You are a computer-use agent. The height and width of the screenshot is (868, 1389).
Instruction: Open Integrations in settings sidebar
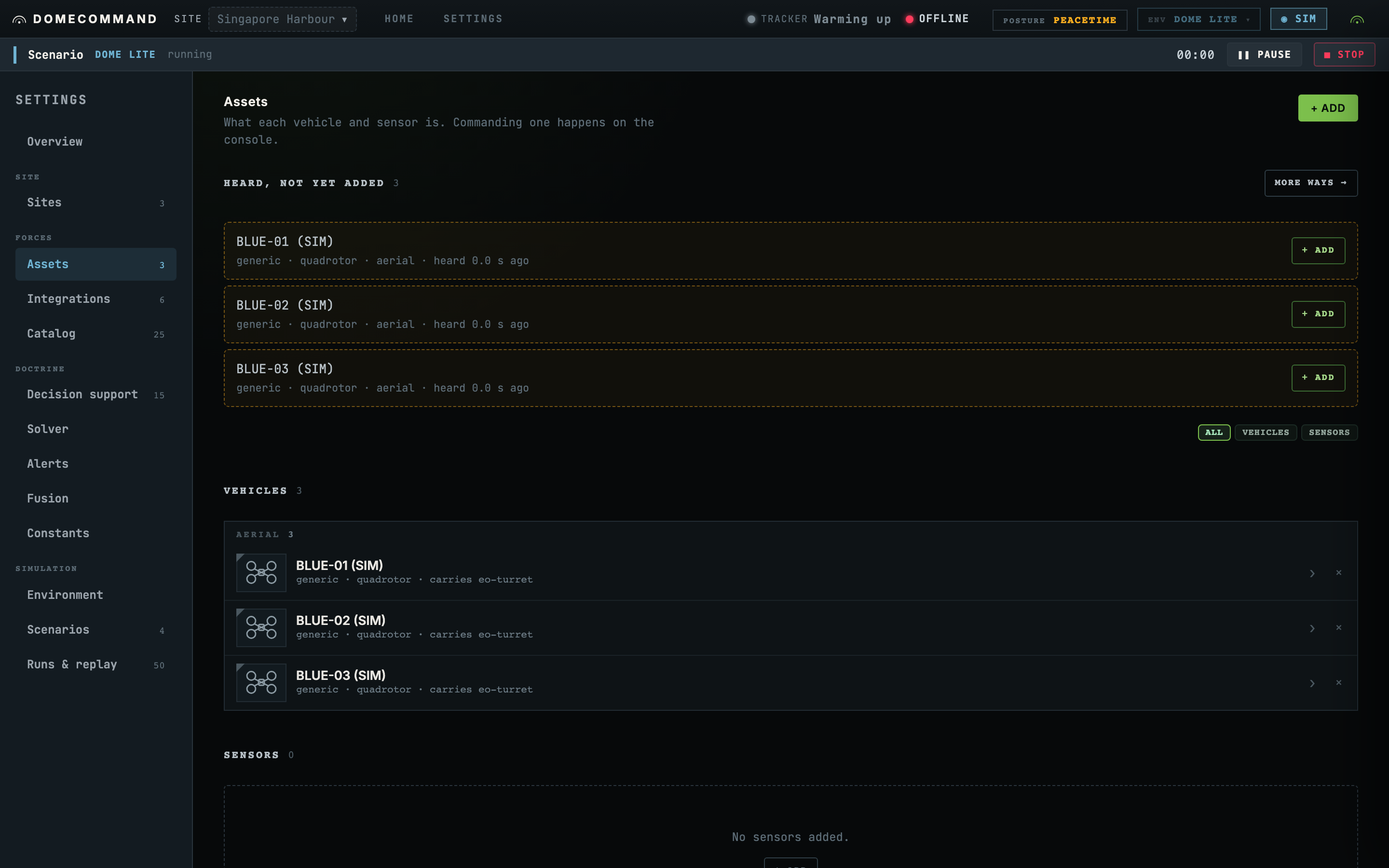[x=96, y=299]
